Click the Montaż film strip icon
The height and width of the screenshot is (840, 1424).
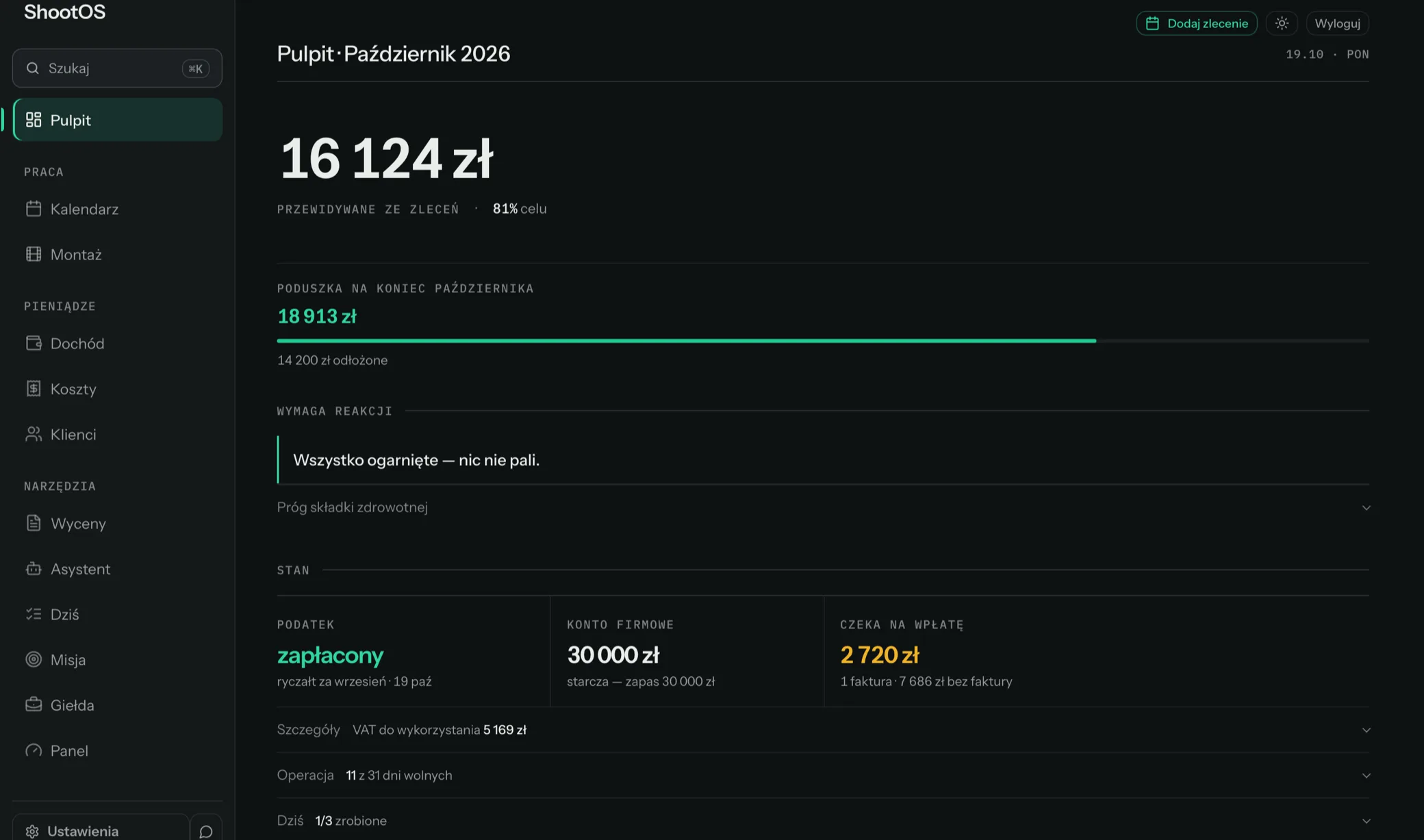click(x=34, y=254)
